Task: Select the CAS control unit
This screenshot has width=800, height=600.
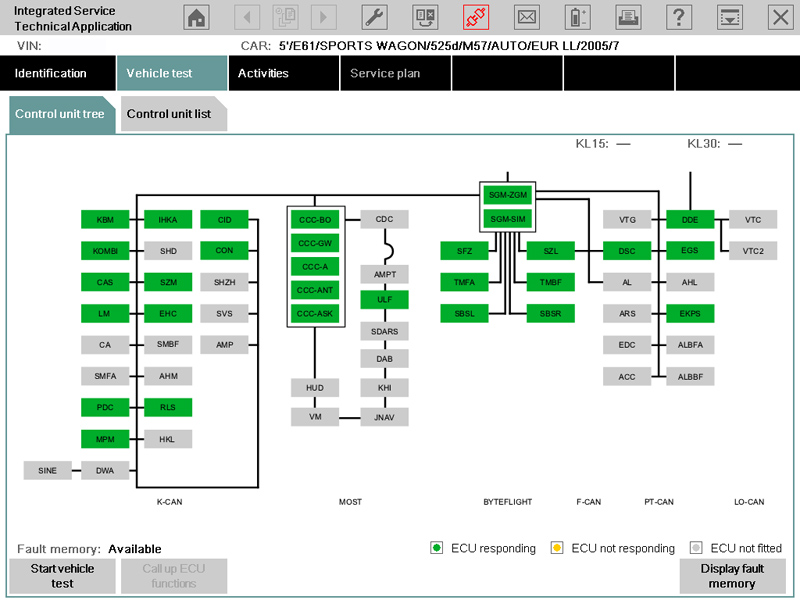Action: 105,282
